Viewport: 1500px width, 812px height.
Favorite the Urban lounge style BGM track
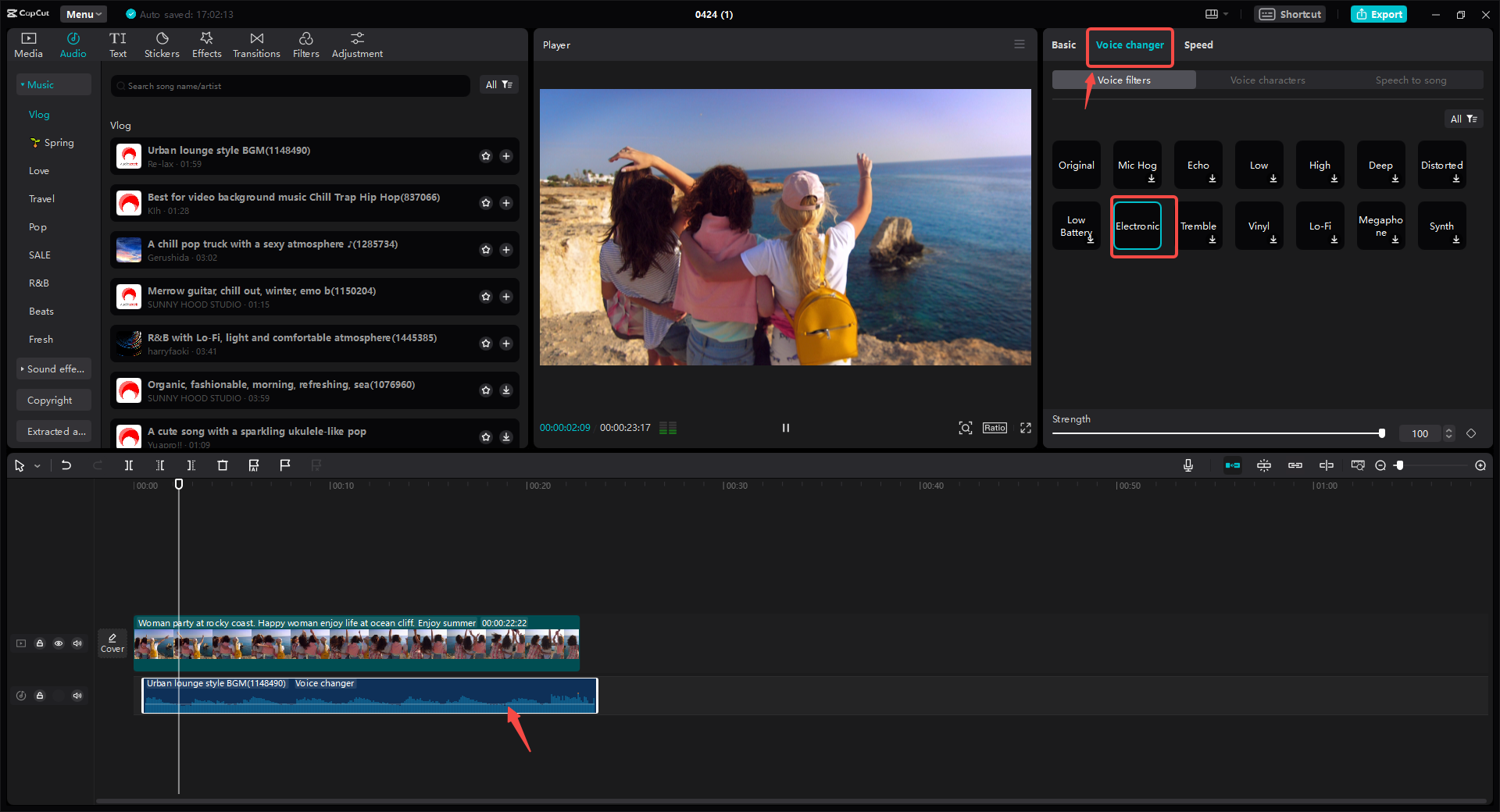[x=486, y=156]
